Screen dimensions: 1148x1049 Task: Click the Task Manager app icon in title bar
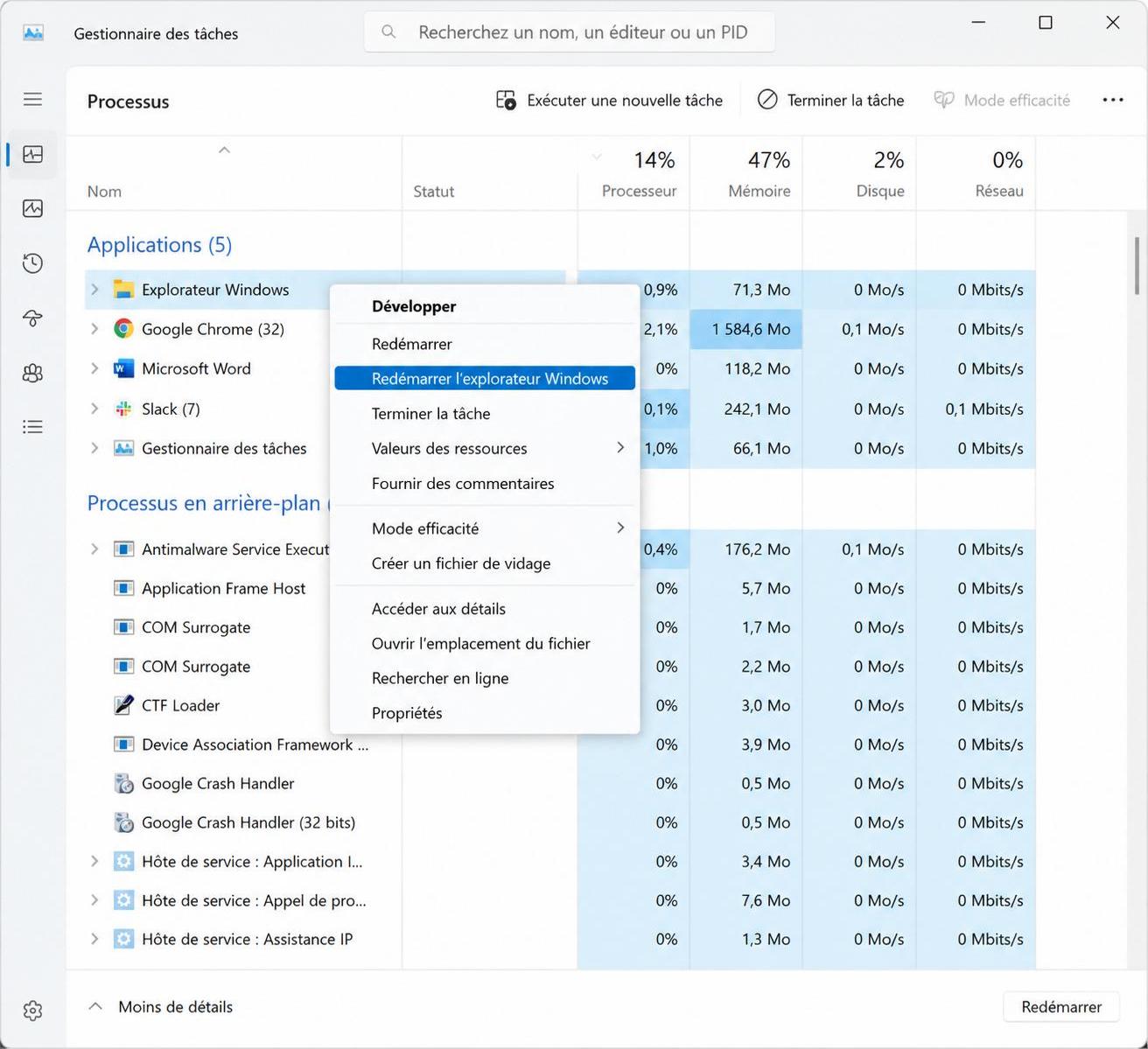tap(33, 33)
